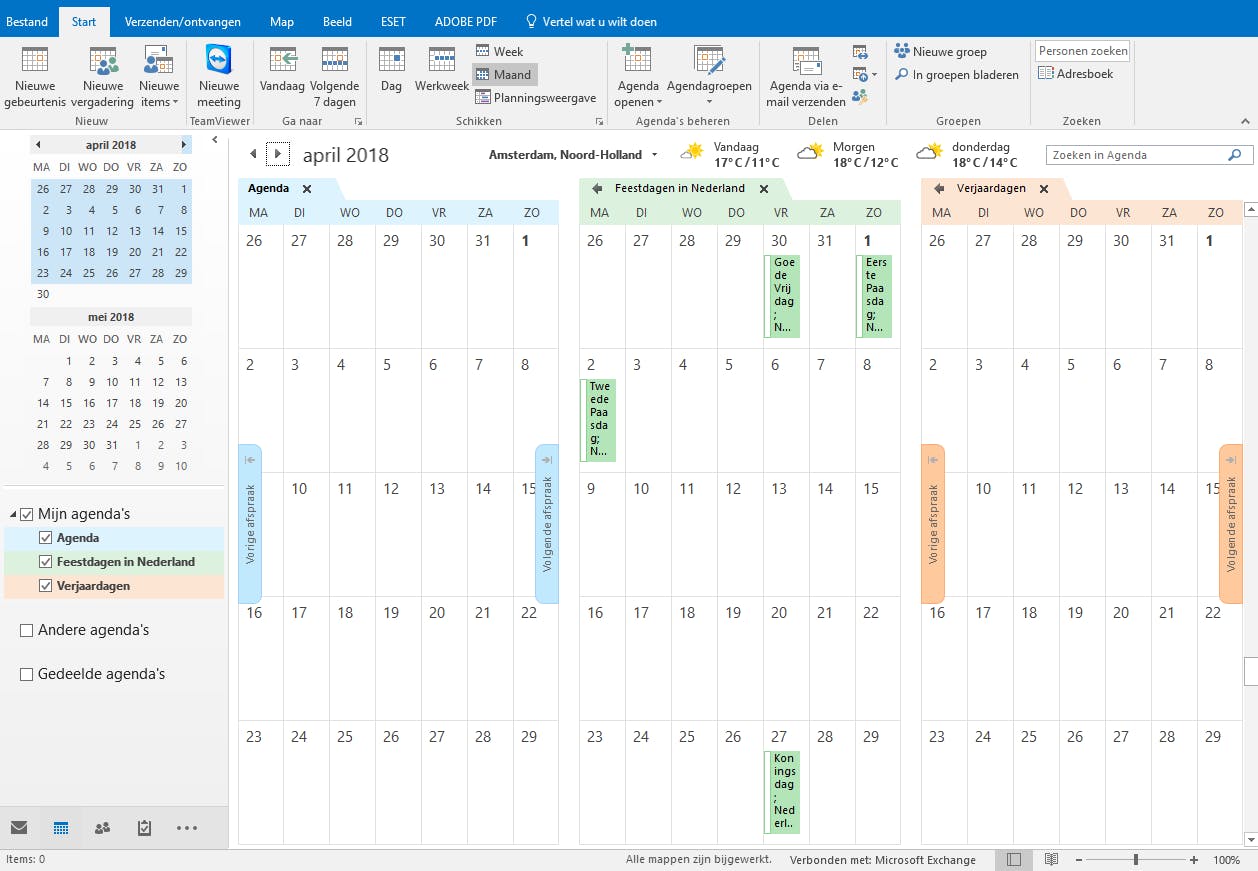
Task: Click the Vandaag button to jump to today
Action: coord(282,78)
